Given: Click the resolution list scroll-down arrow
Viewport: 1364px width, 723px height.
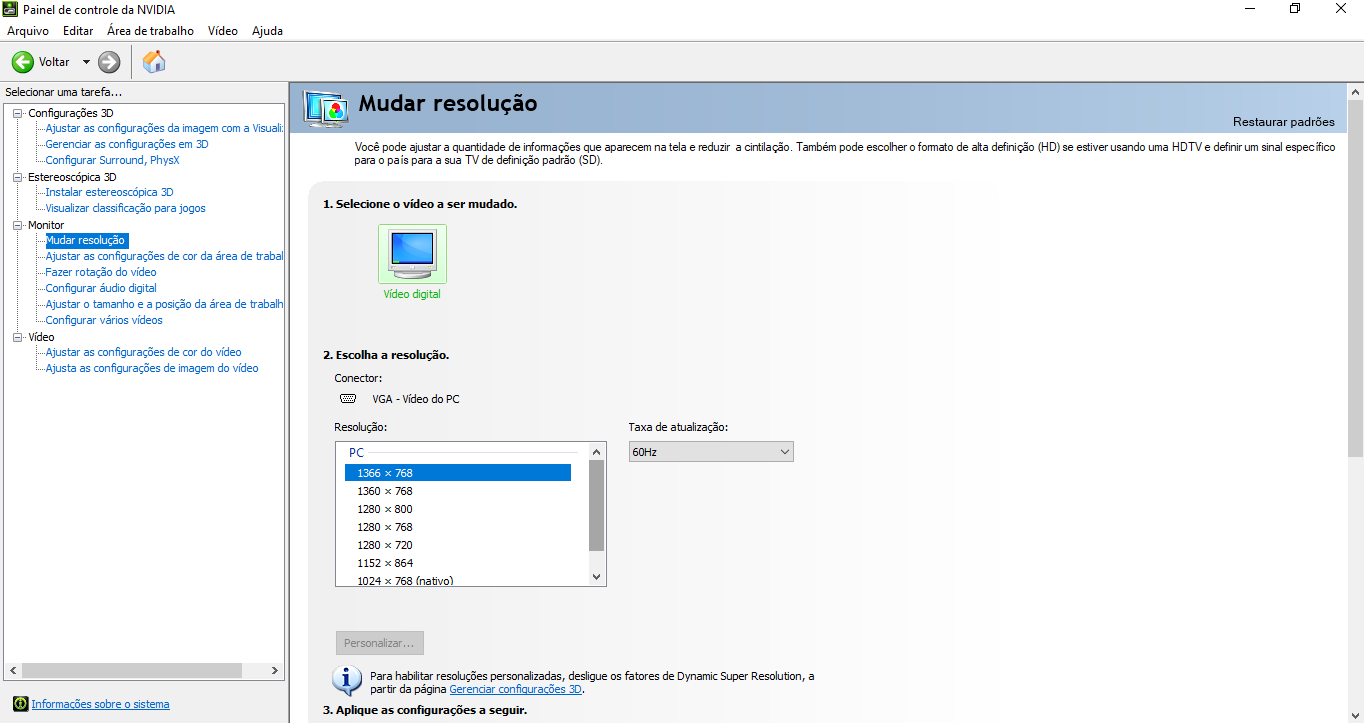Looking at the screenshot, I should point(597,577).
